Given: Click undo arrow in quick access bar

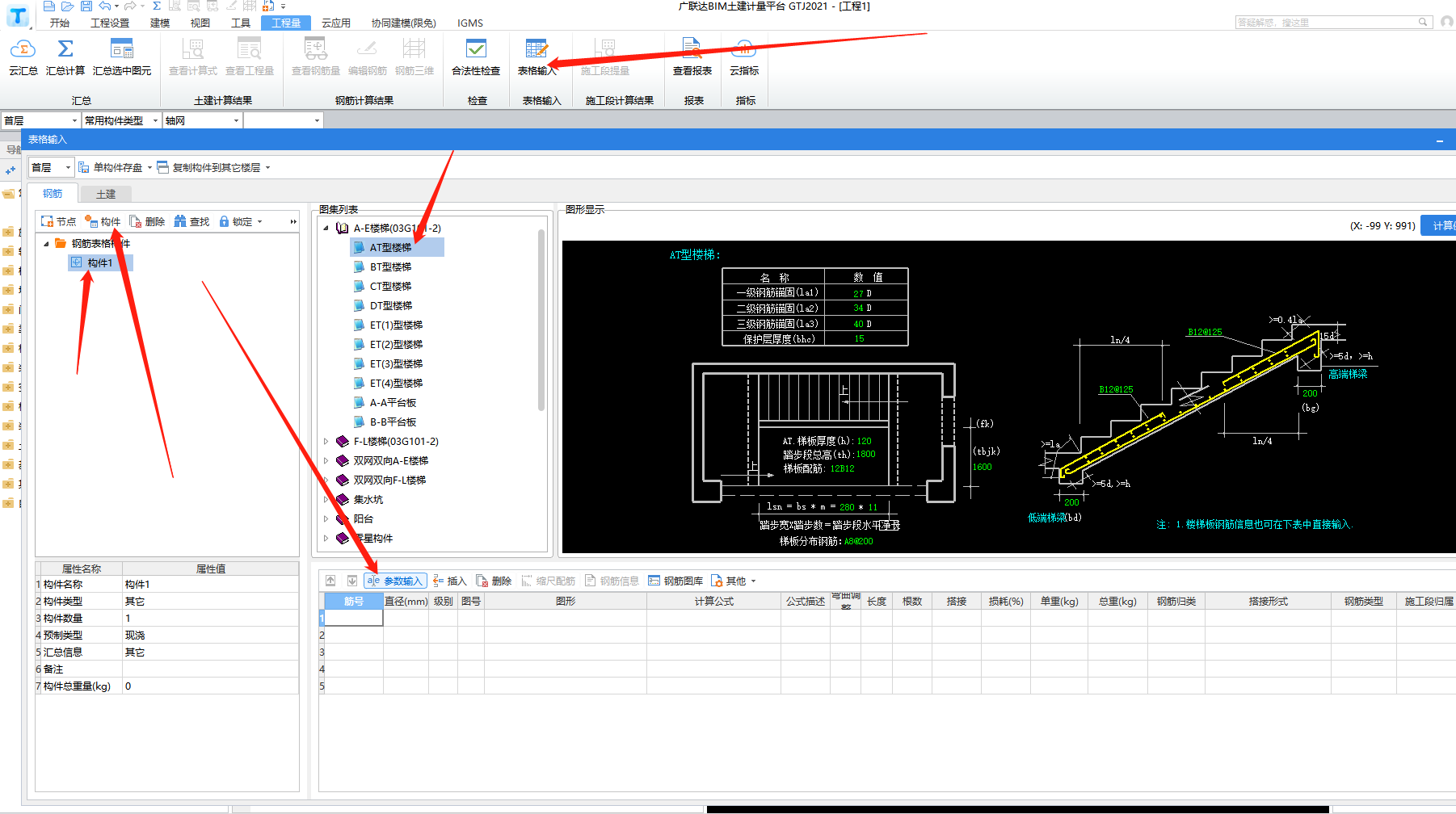Looking at the screenshot, I should point(105,6).
